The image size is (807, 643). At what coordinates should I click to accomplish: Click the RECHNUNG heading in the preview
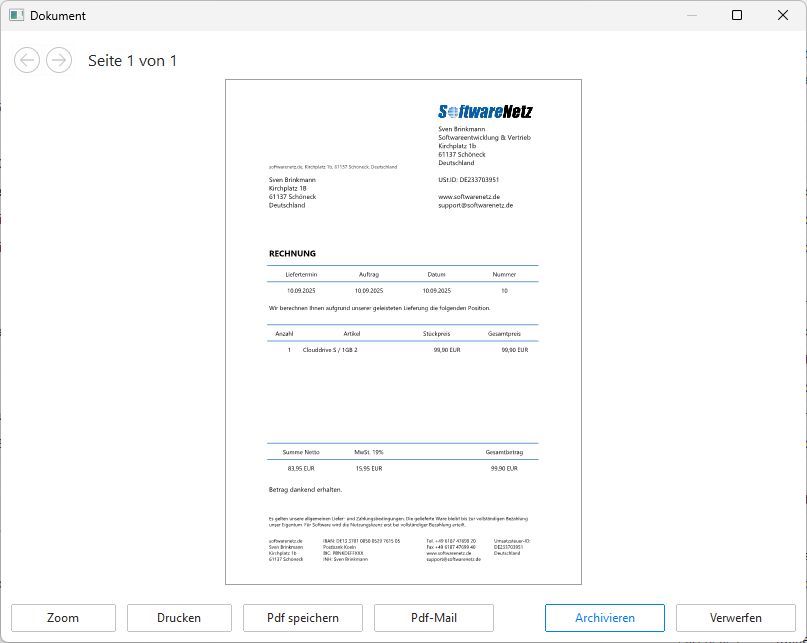[292, 254]
